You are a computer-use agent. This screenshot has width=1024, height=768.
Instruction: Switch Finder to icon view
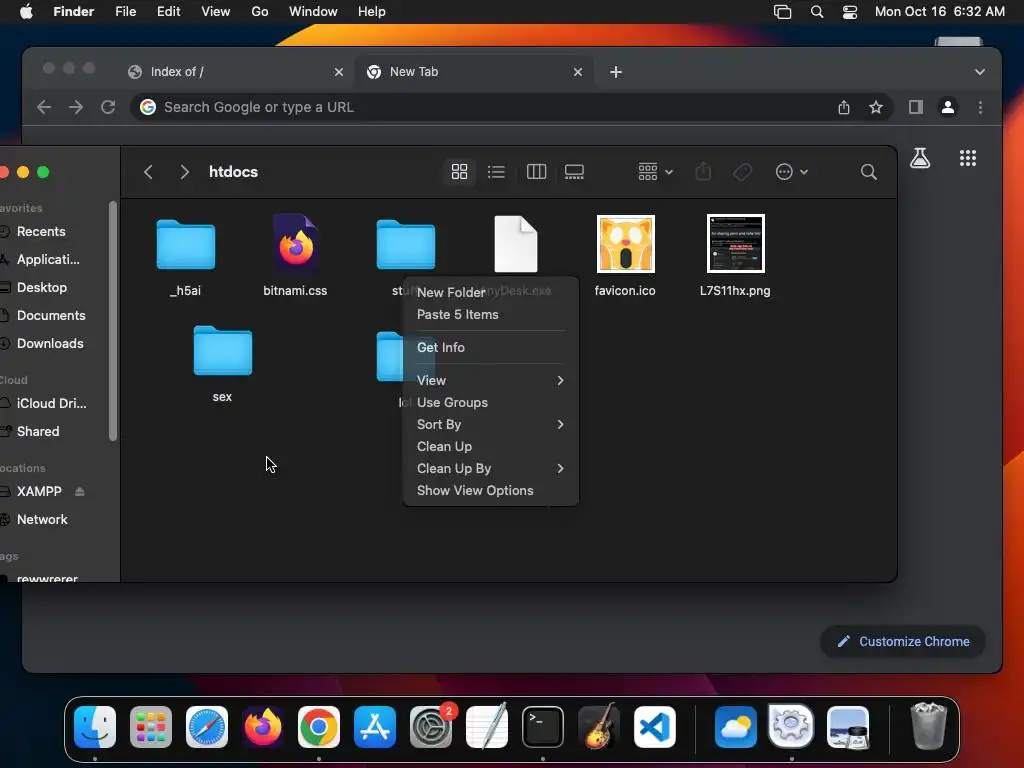(x=459, y=172)
